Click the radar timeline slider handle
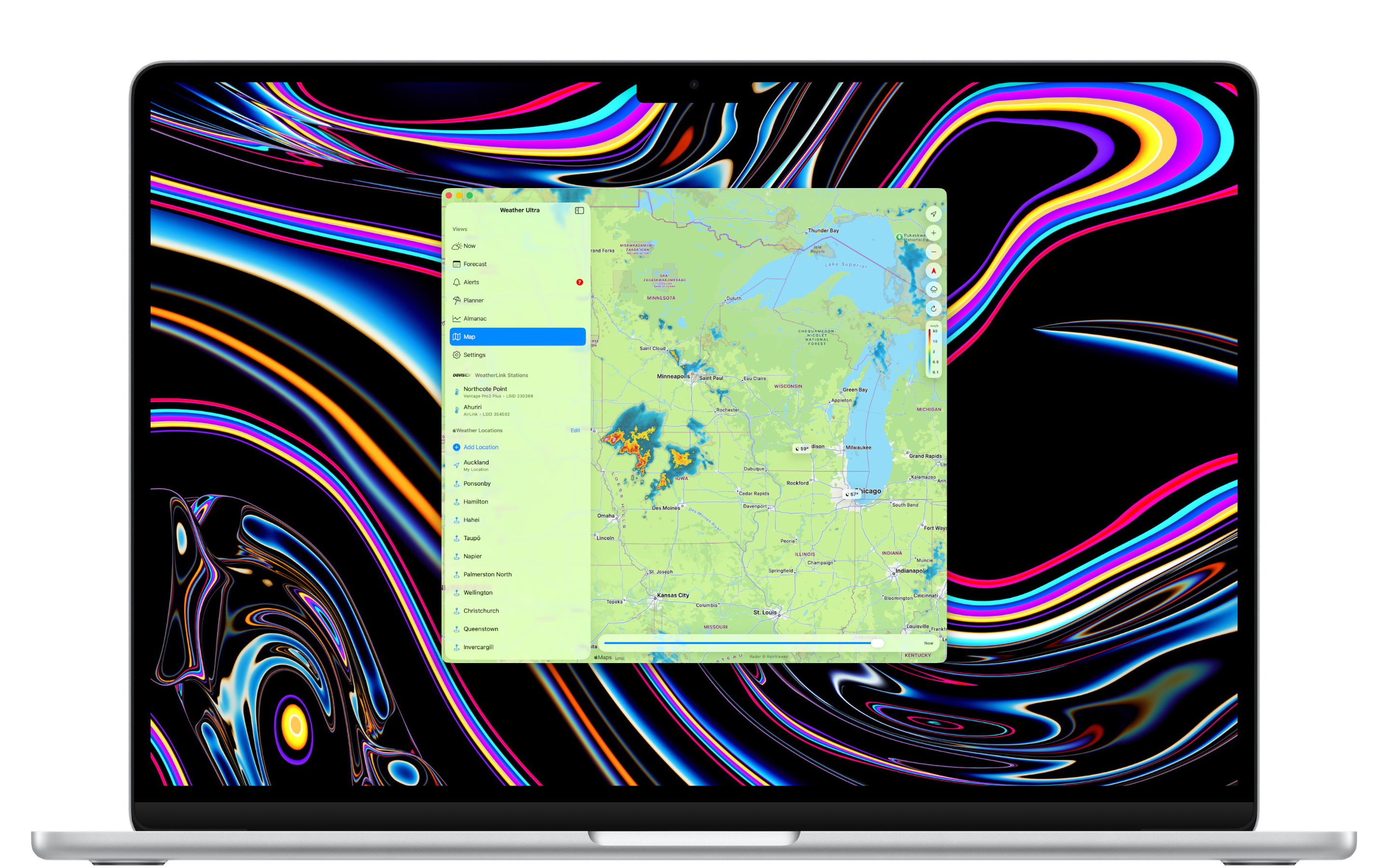Screen dimensions: 1389x868 click(877, 644)
